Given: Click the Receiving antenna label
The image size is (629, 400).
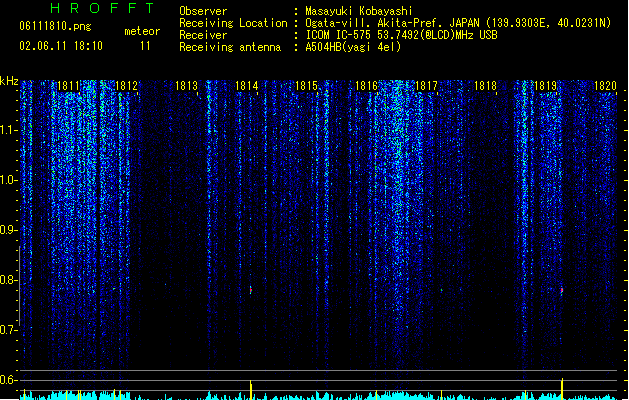Looking at the screenshot, I should [x=230, y=47].
